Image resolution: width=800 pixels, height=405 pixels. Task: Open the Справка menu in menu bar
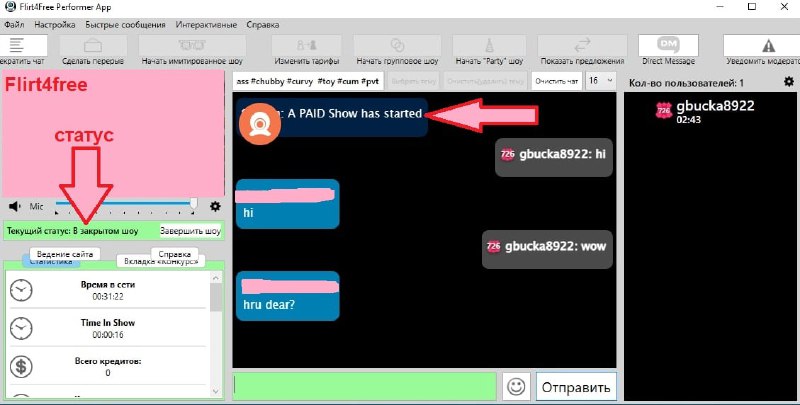[262, 24]
